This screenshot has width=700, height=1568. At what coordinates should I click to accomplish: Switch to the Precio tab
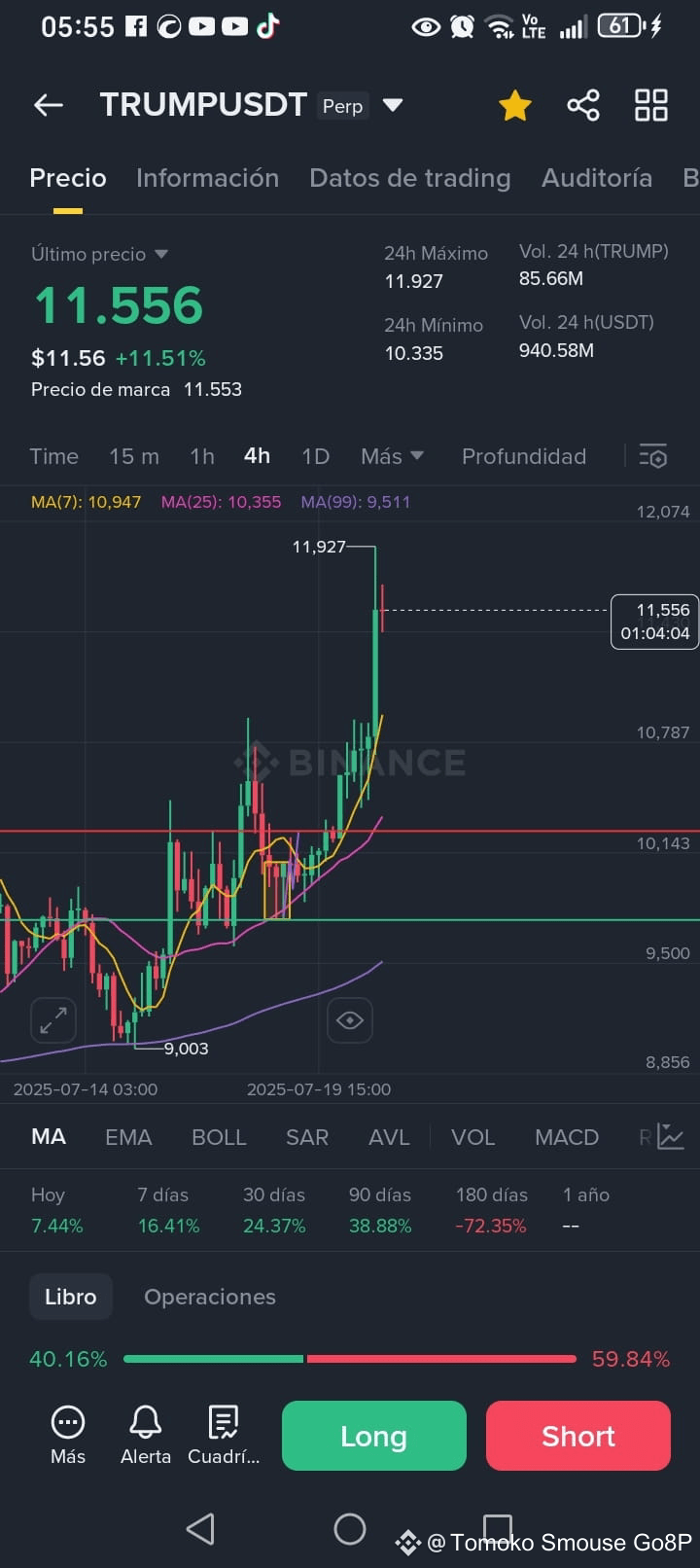click(68, 178)
